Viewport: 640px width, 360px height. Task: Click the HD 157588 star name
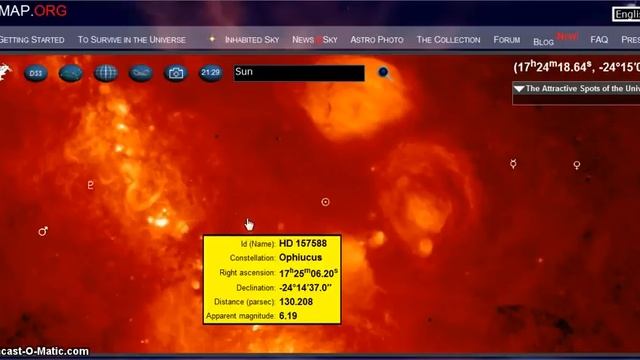click(303, 244)
